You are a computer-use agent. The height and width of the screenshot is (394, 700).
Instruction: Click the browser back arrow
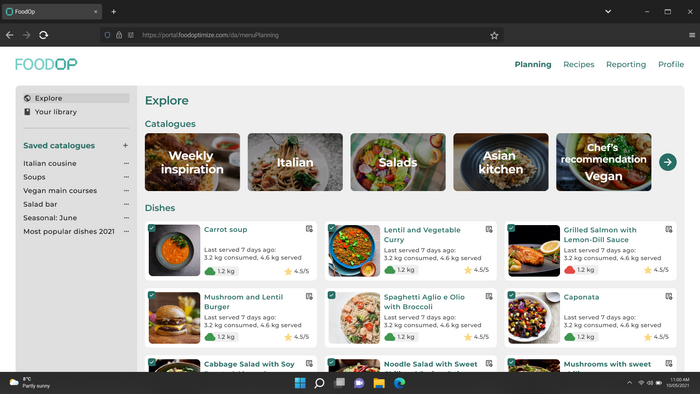[x=10, y=35]
